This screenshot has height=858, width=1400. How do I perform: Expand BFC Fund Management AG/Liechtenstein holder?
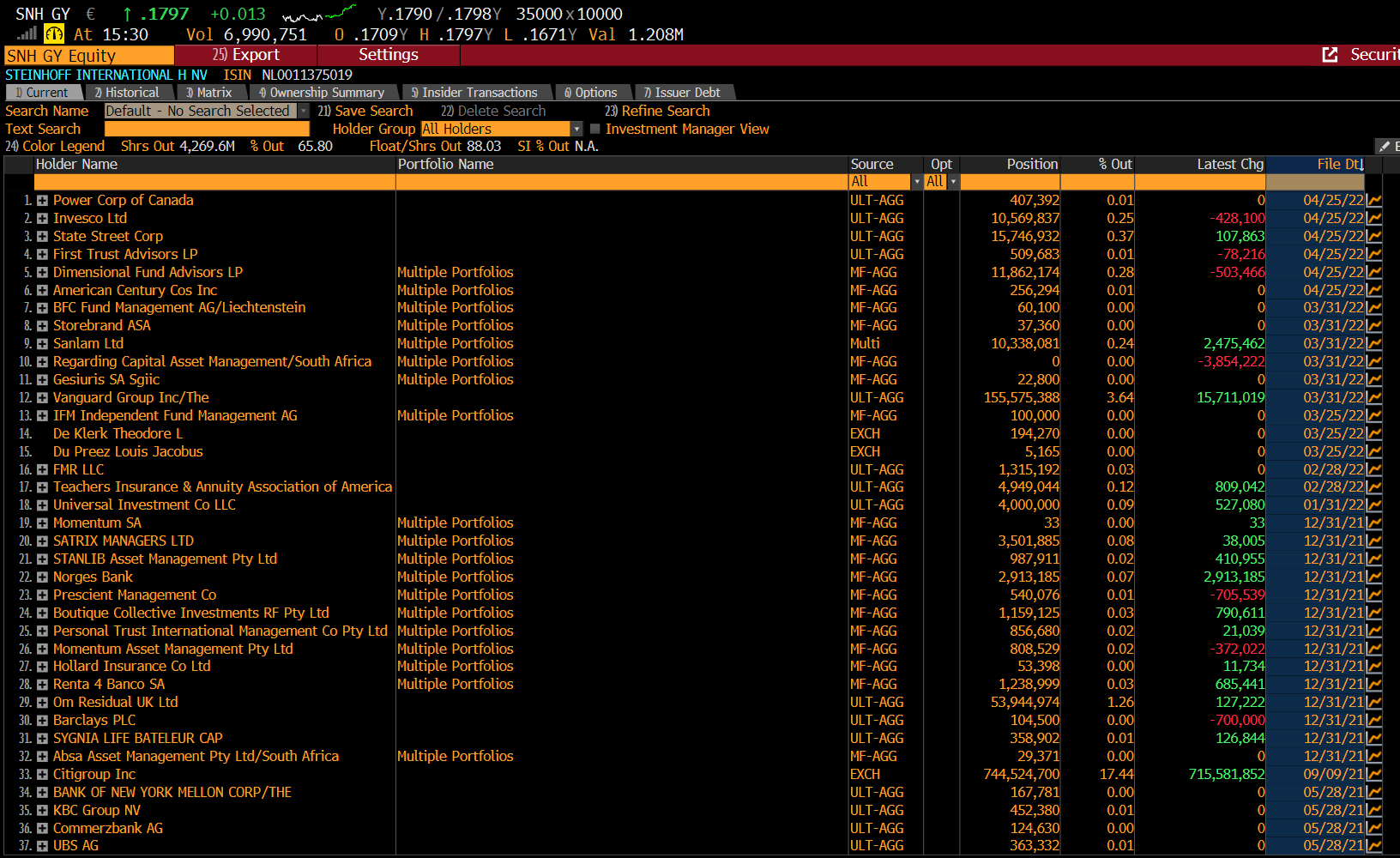click(42, 307)
